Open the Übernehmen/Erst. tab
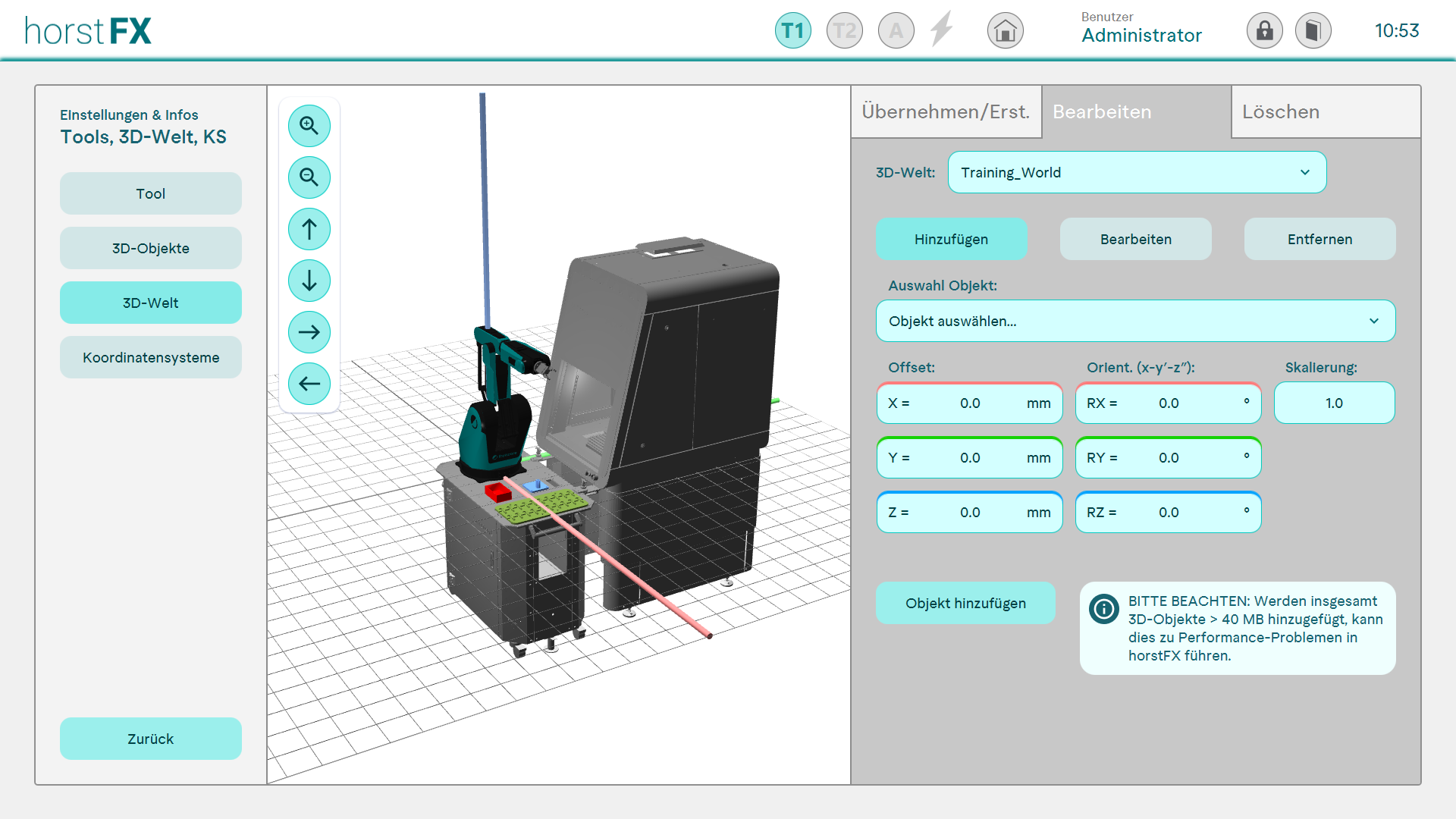The height and width of the screenshot is (819, 1456). (x=946, y=112)
